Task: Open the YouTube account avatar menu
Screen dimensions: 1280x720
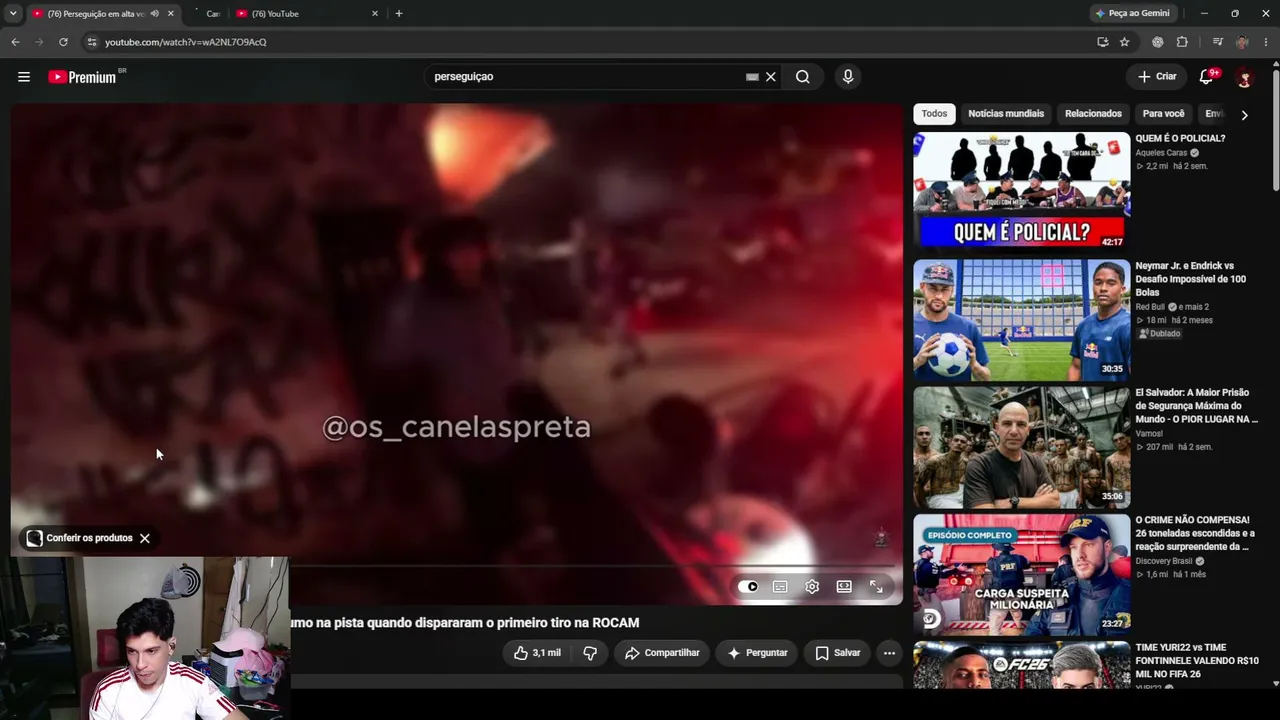Action: point(1244,77)
